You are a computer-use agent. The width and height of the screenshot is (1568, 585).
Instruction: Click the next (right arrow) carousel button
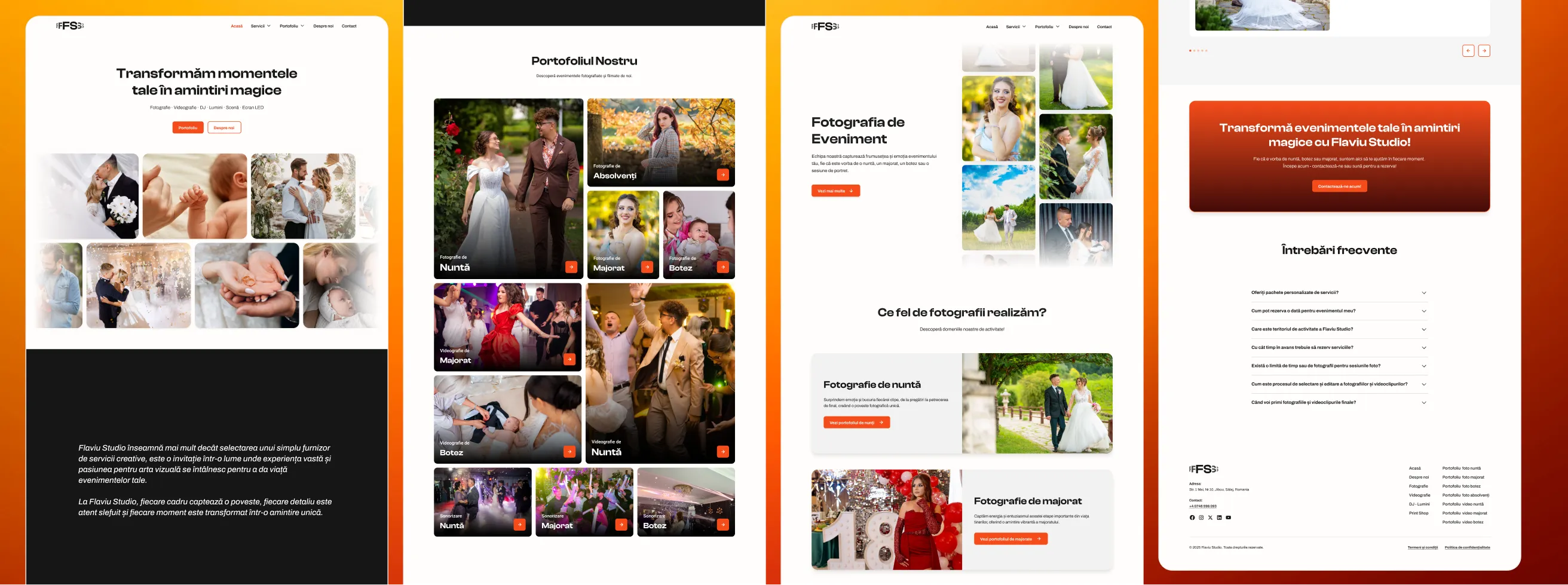click(x=1484, y=51)
